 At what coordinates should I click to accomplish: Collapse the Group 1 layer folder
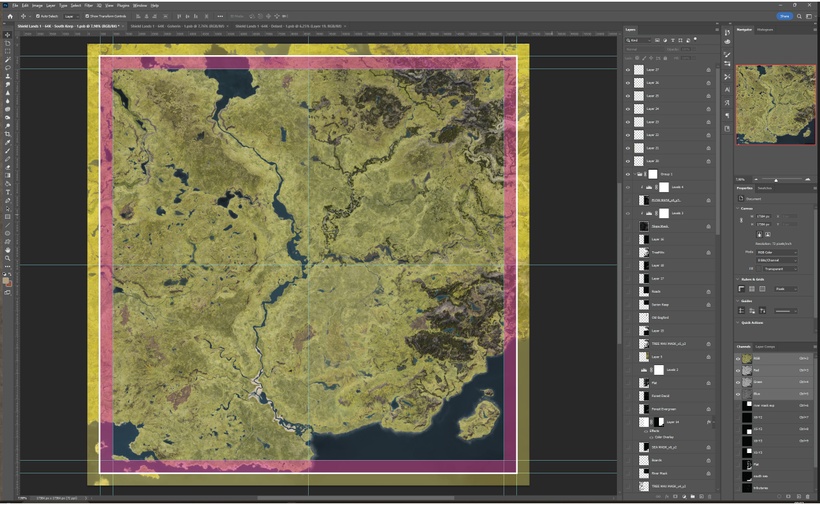click(634, 174)
